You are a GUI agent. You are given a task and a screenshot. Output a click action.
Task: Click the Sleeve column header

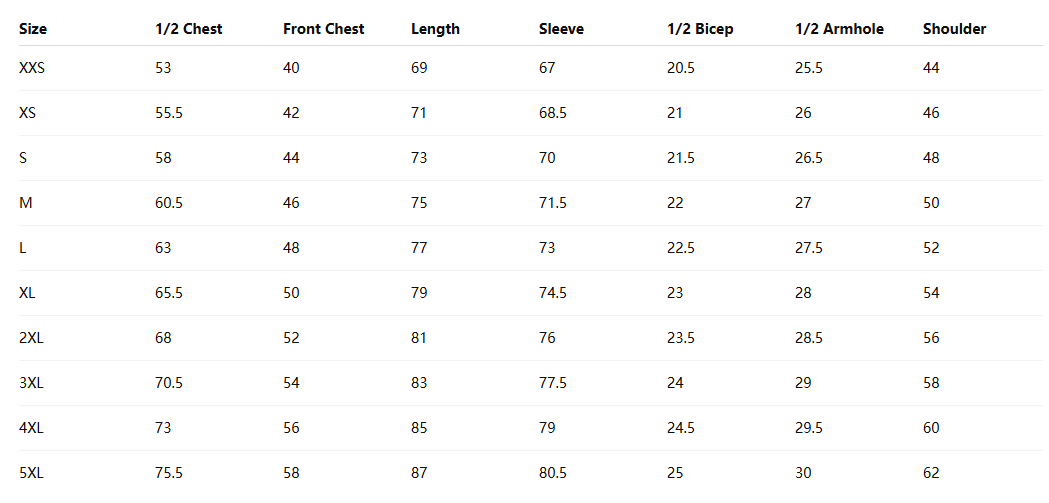561,29
